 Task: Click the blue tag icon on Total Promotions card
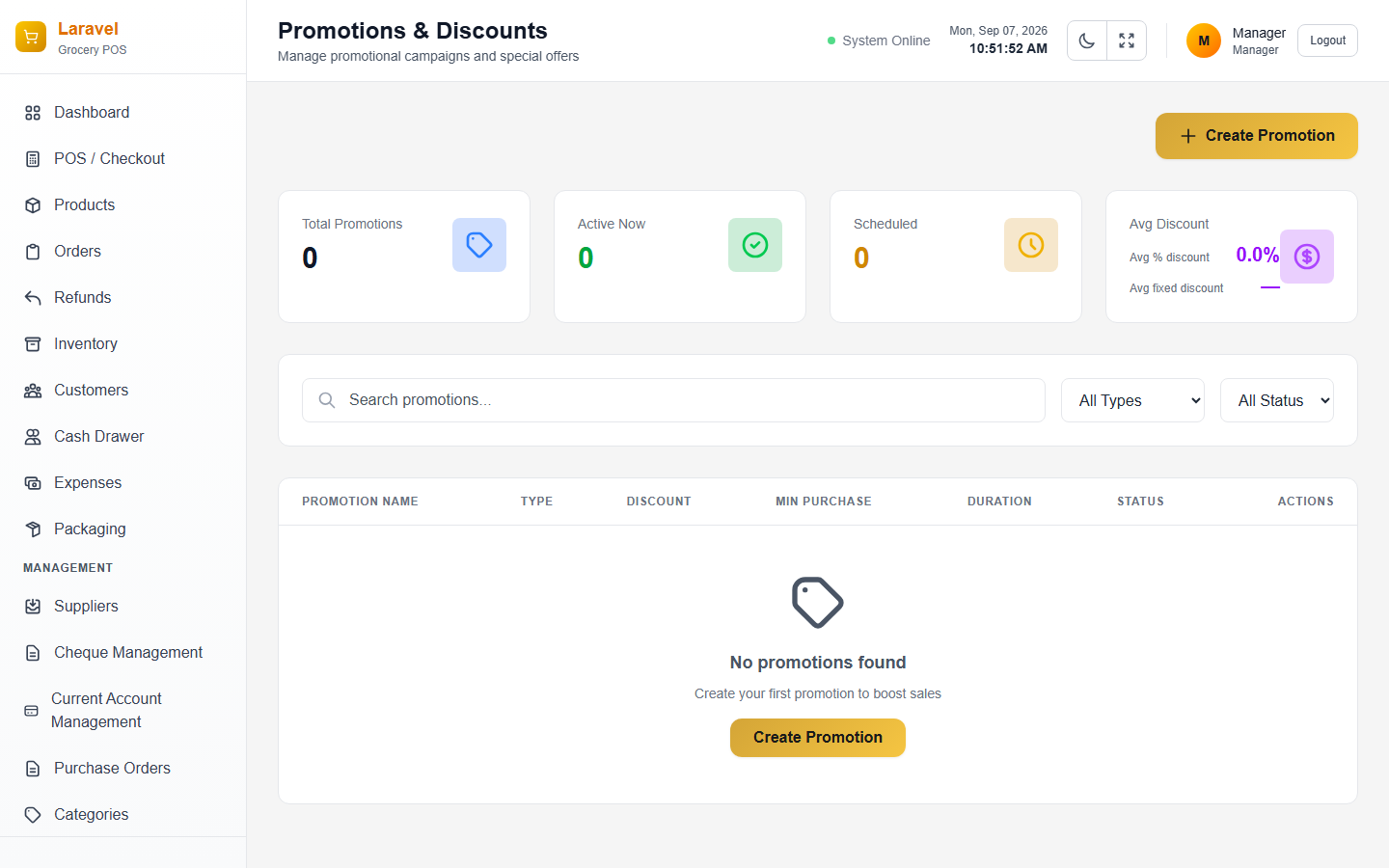479,245
